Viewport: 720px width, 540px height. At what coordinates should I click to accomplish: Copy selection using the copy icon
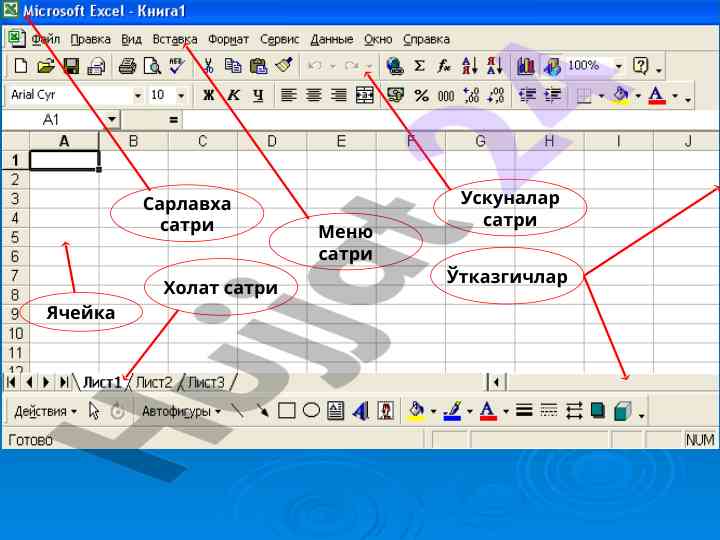[x=233, y=66]
